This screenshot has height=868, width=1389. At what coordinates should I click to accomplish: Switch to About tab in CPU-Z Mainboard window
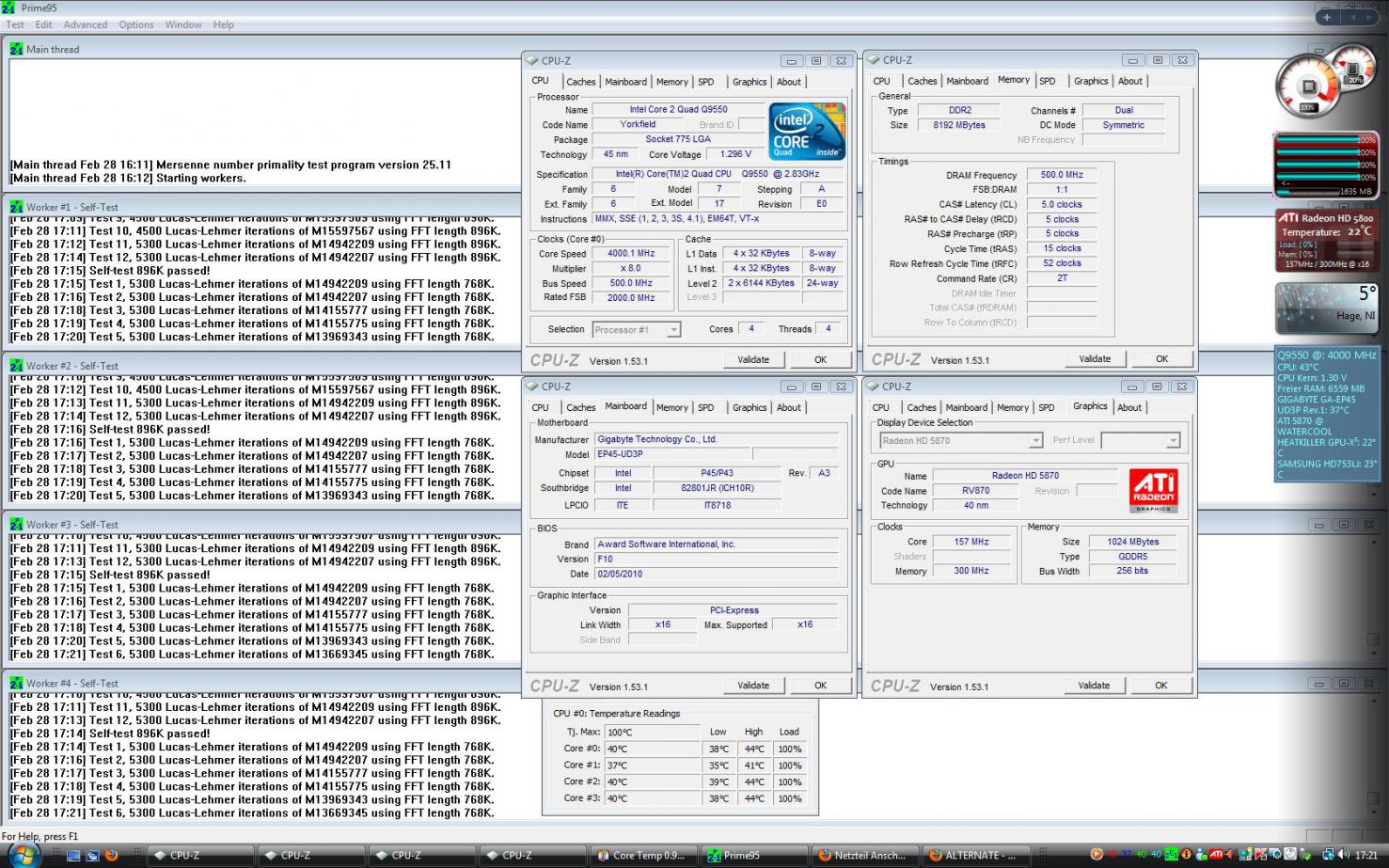789,407
